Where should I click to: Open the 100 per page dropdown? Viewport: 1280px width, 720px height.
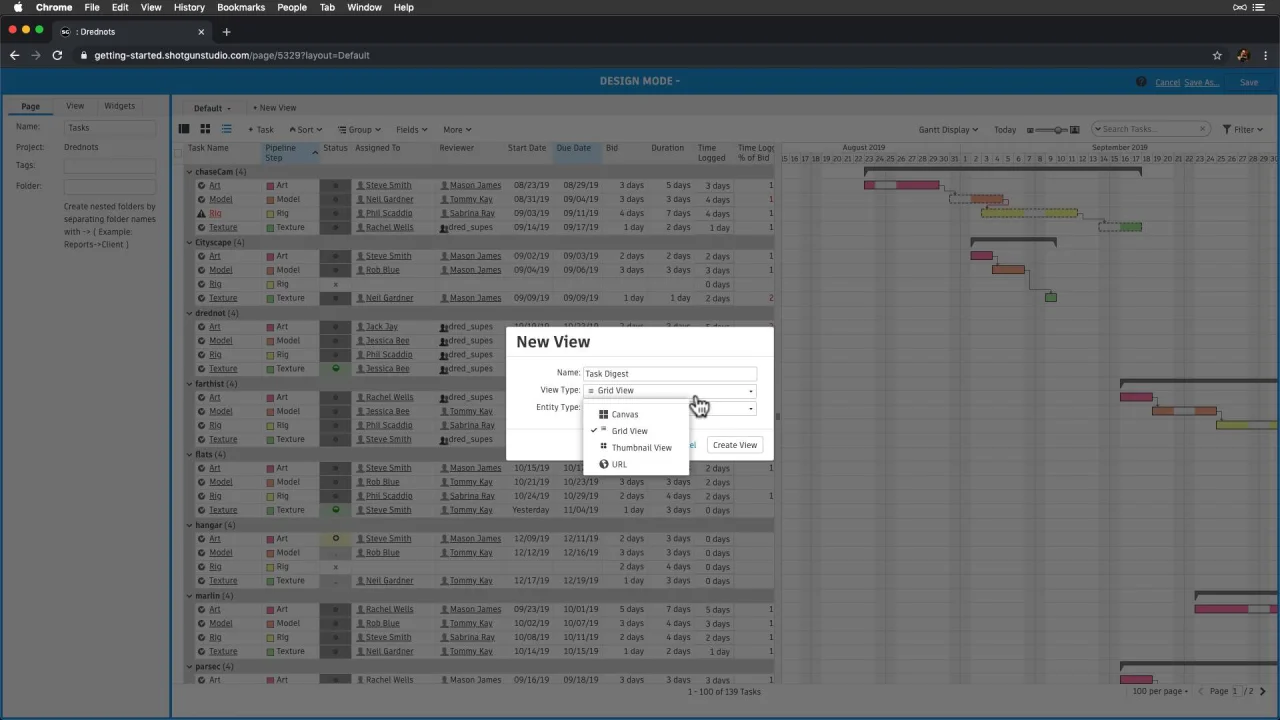[1160, 691]
